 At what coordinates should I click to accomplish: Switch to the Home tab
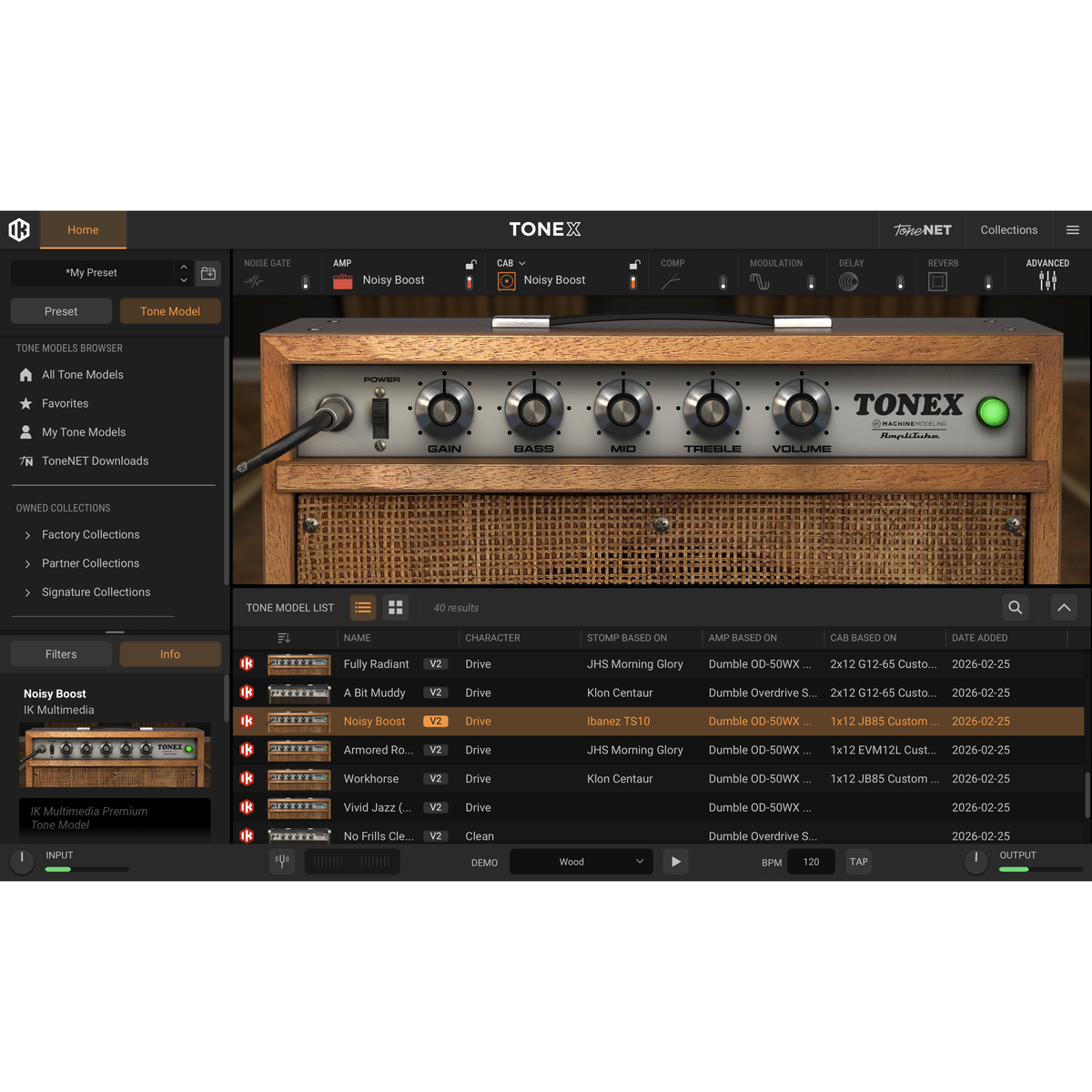point(83,230)
